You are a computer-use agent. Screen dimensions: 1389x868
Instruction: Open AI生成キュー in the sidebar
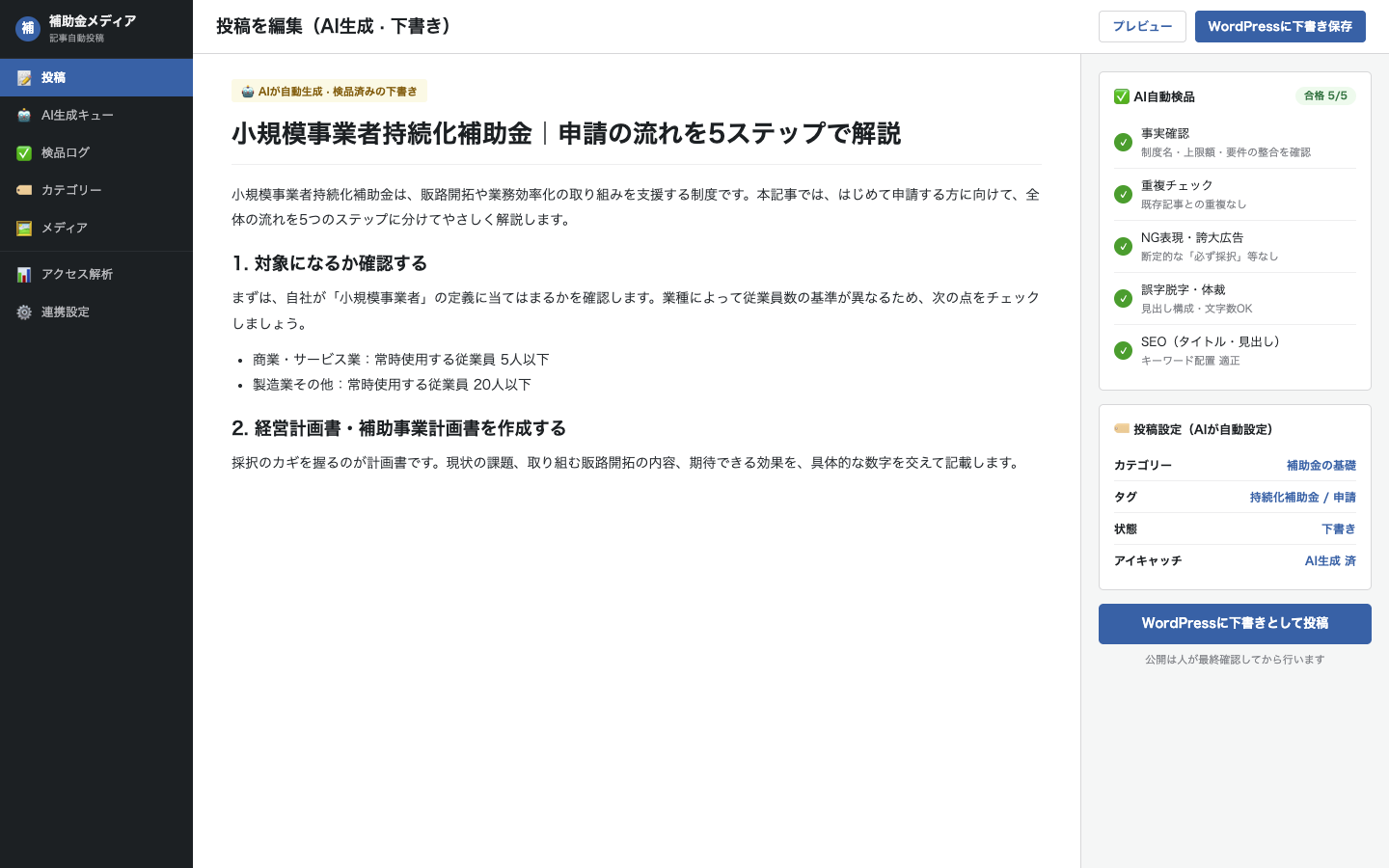click(96, 116)
